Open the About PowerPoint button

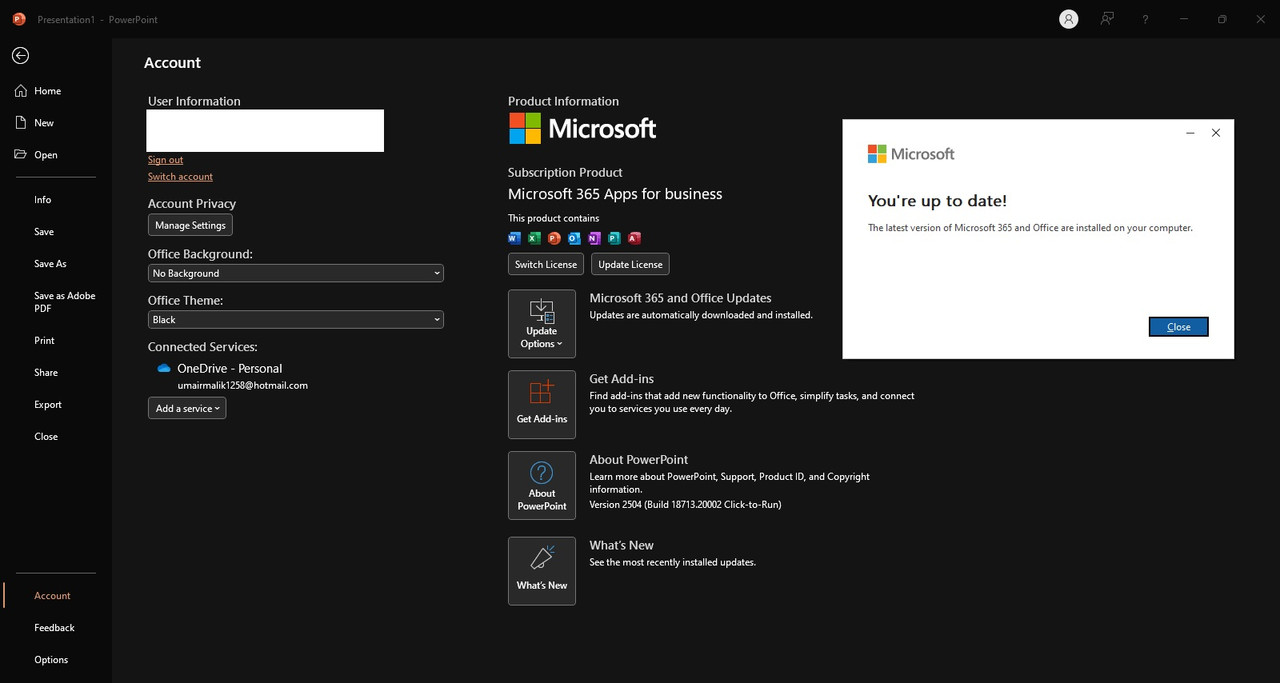542,486
